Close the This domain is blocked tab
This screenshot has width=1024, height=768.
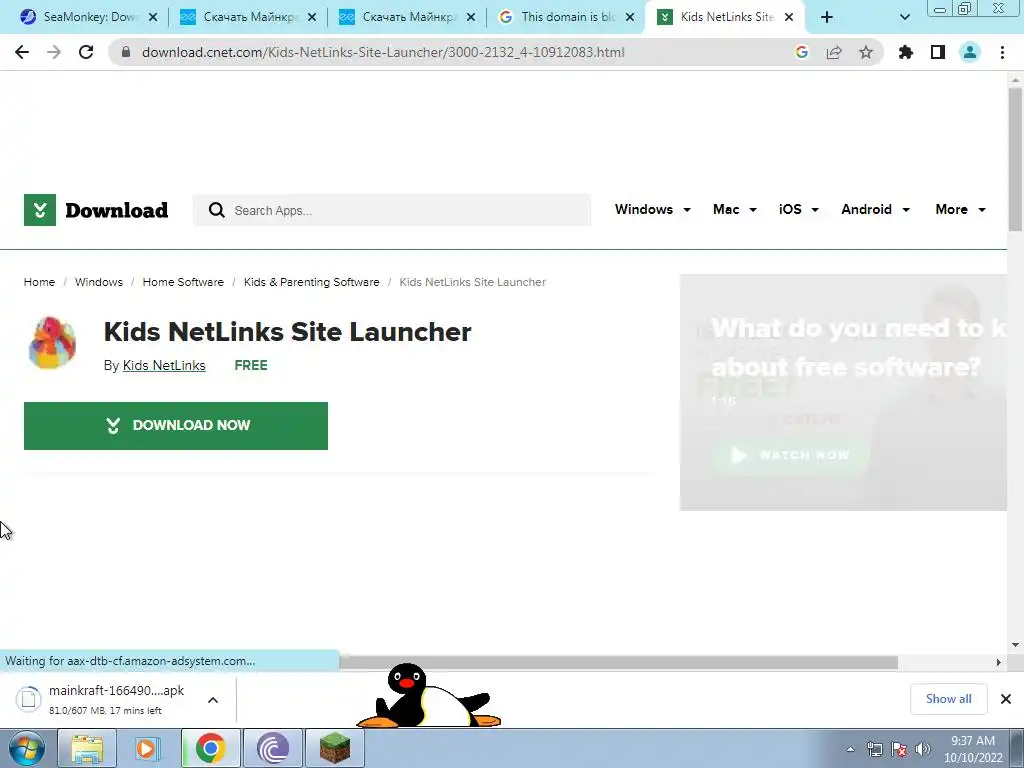[630, 17]
